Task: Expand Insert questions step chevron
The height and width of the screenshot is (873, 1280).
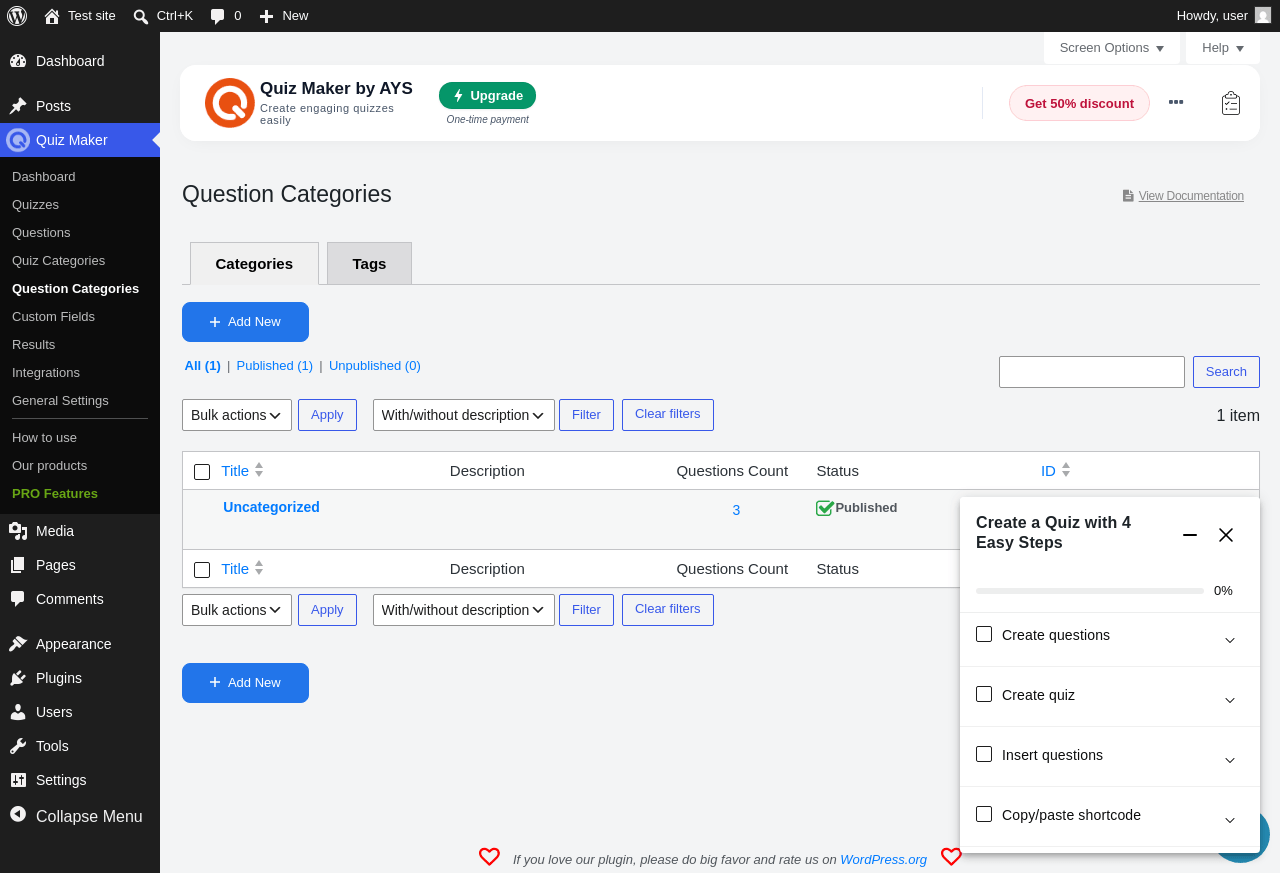Action: tap(1230, 760)
